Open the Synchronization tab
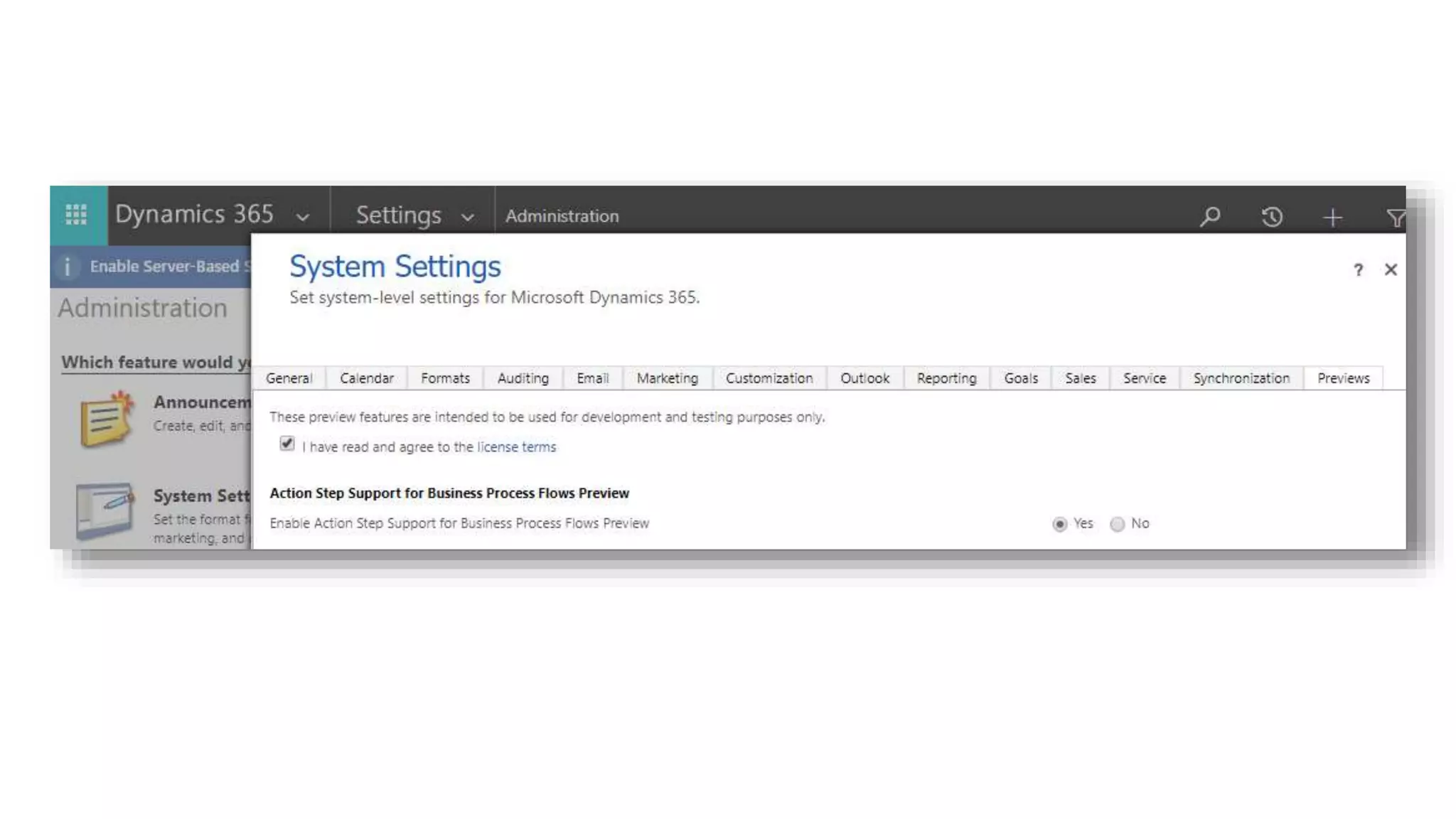The image size is (1456, 819). [1241, 378]
